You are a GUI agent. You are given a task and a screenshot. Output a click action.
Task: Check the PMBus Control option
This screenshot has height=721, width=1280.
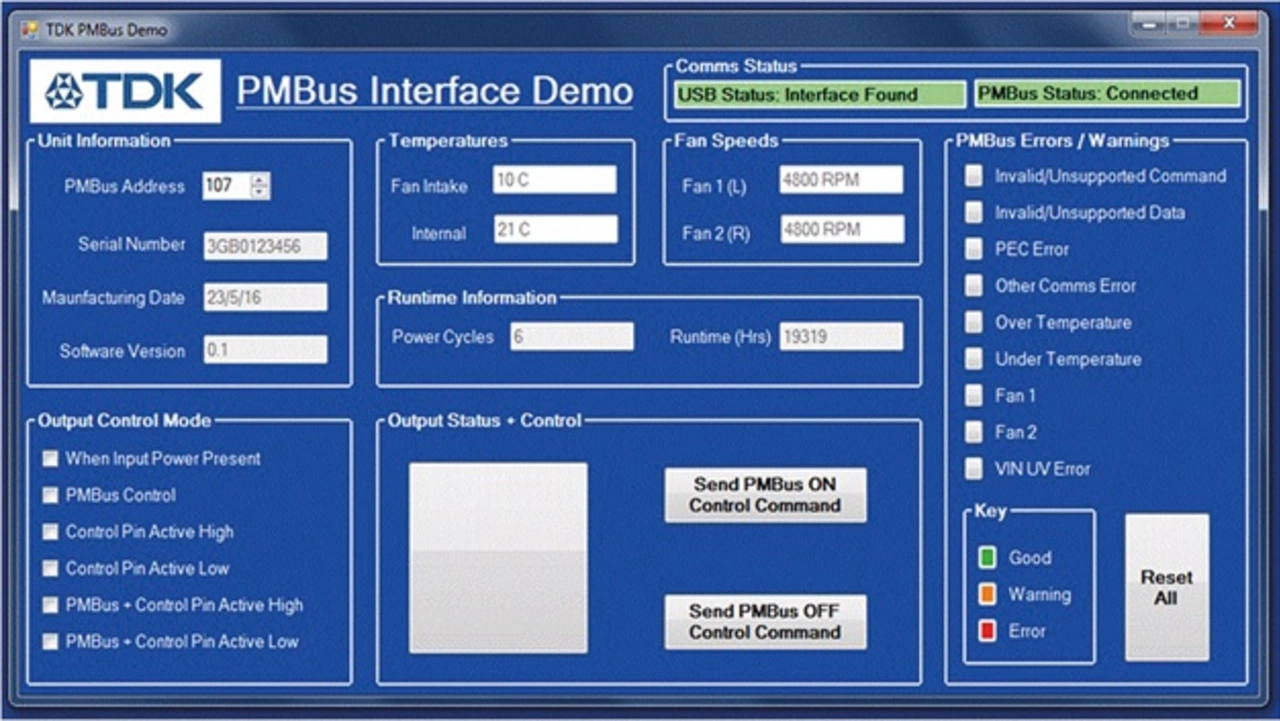[x=50, y=496]
